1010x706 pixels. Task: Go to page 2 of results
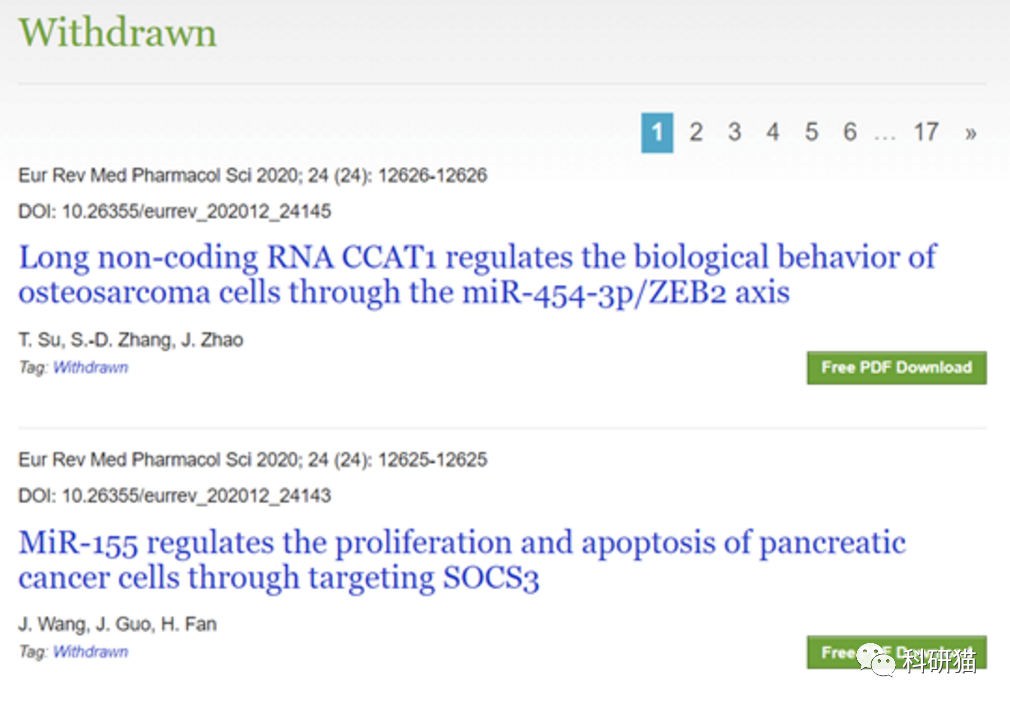pyautogui.click(x=696, y=131)
